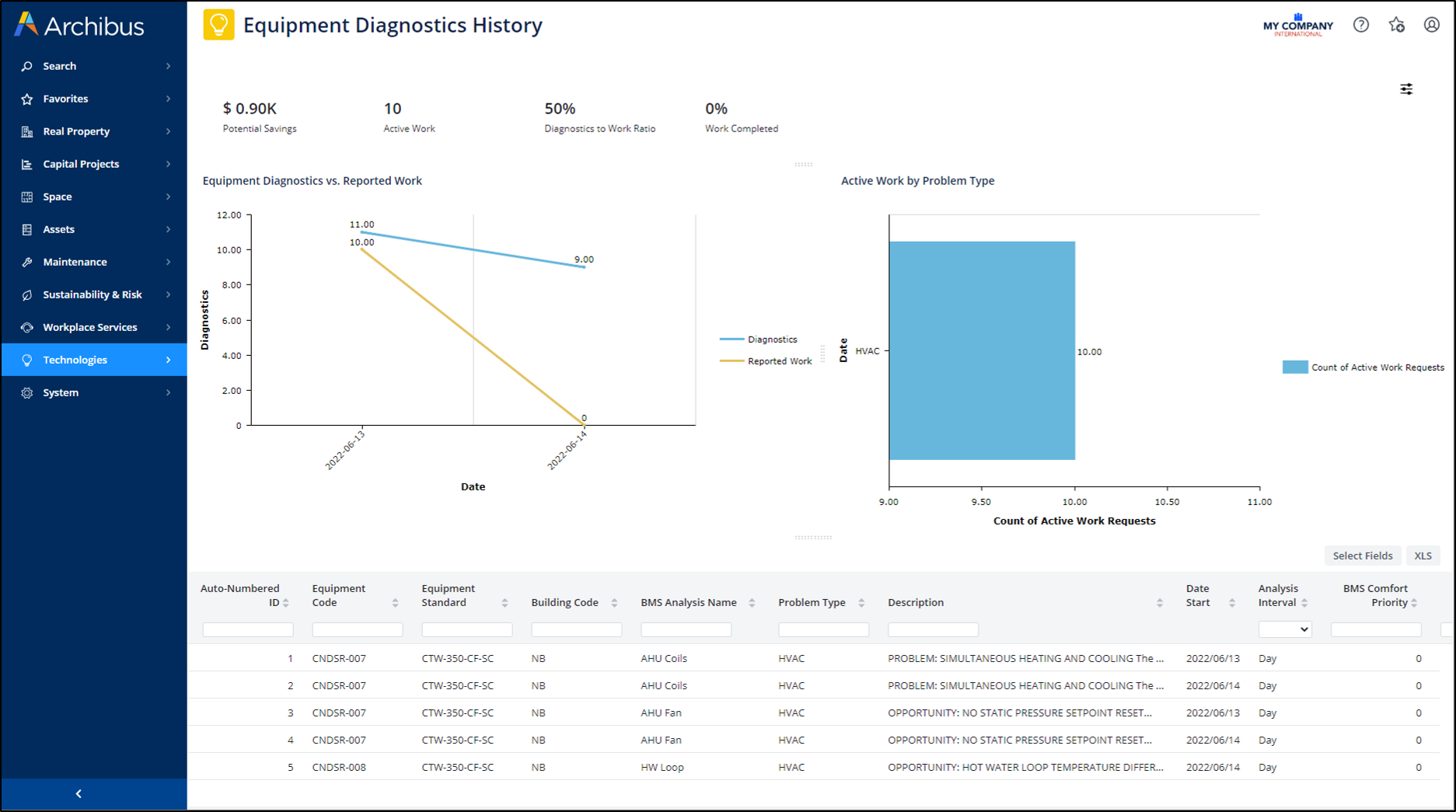Click the Select Fields button
The width and height of the screenshot is (1456, 812).
pyautogui.click(x=1362, y=556)
